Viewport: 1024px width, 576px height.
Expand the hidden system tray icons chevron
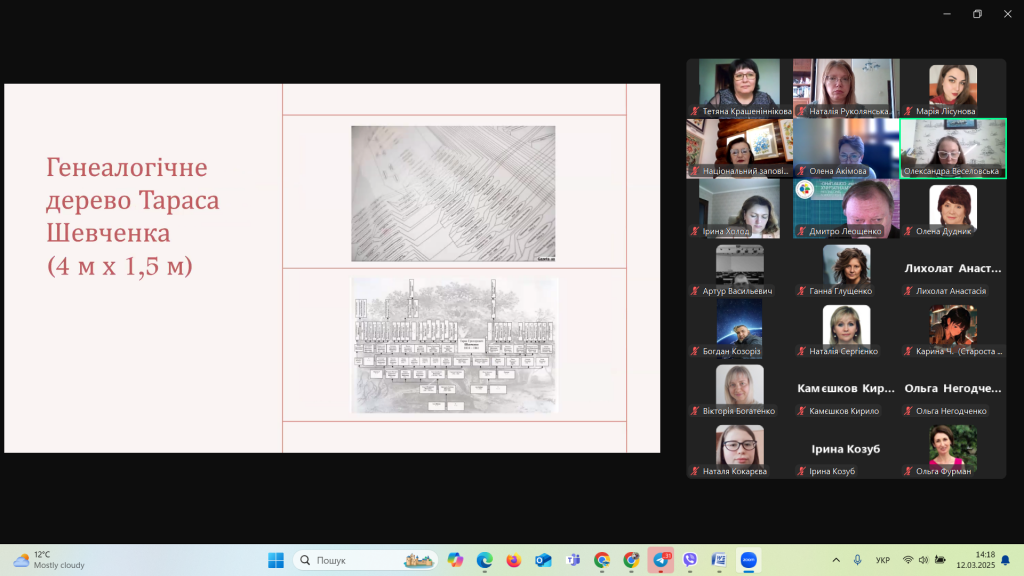coord(836,560)
